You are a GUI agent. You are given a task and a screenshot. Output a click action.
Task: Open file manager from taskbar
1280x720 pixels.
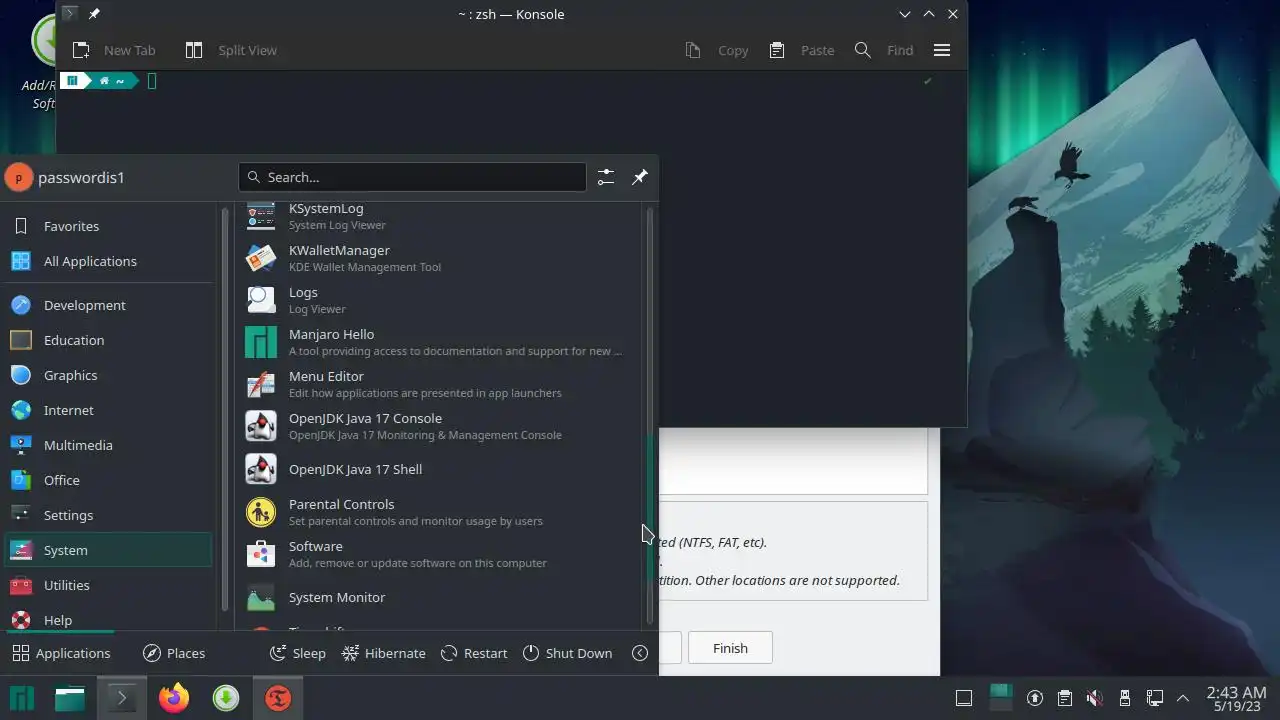point(70,698)
